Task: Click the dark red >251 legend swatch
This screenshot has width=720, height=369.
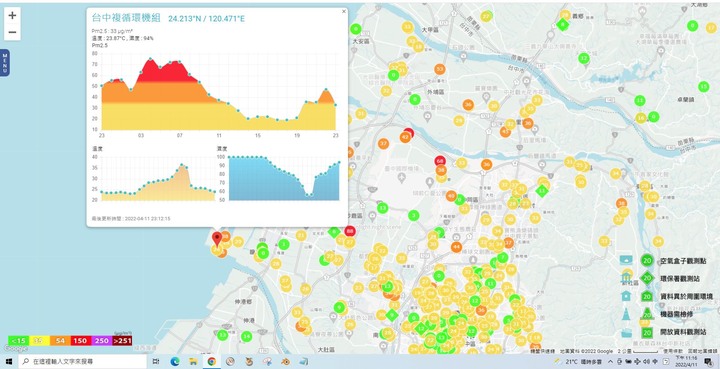Action: coord(122,341)
